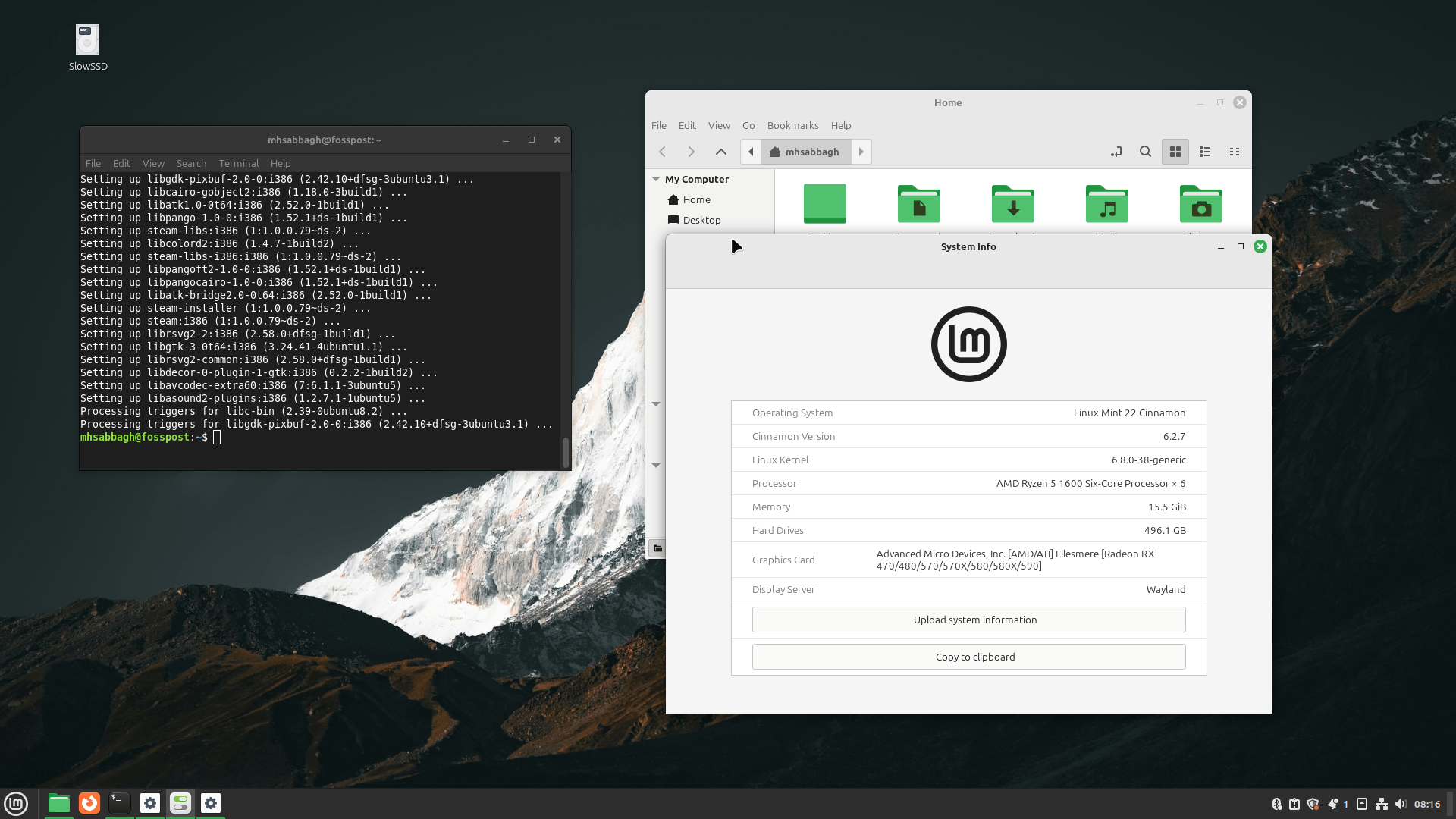Click the back navigation arrow in file manager

coord(662,151)
